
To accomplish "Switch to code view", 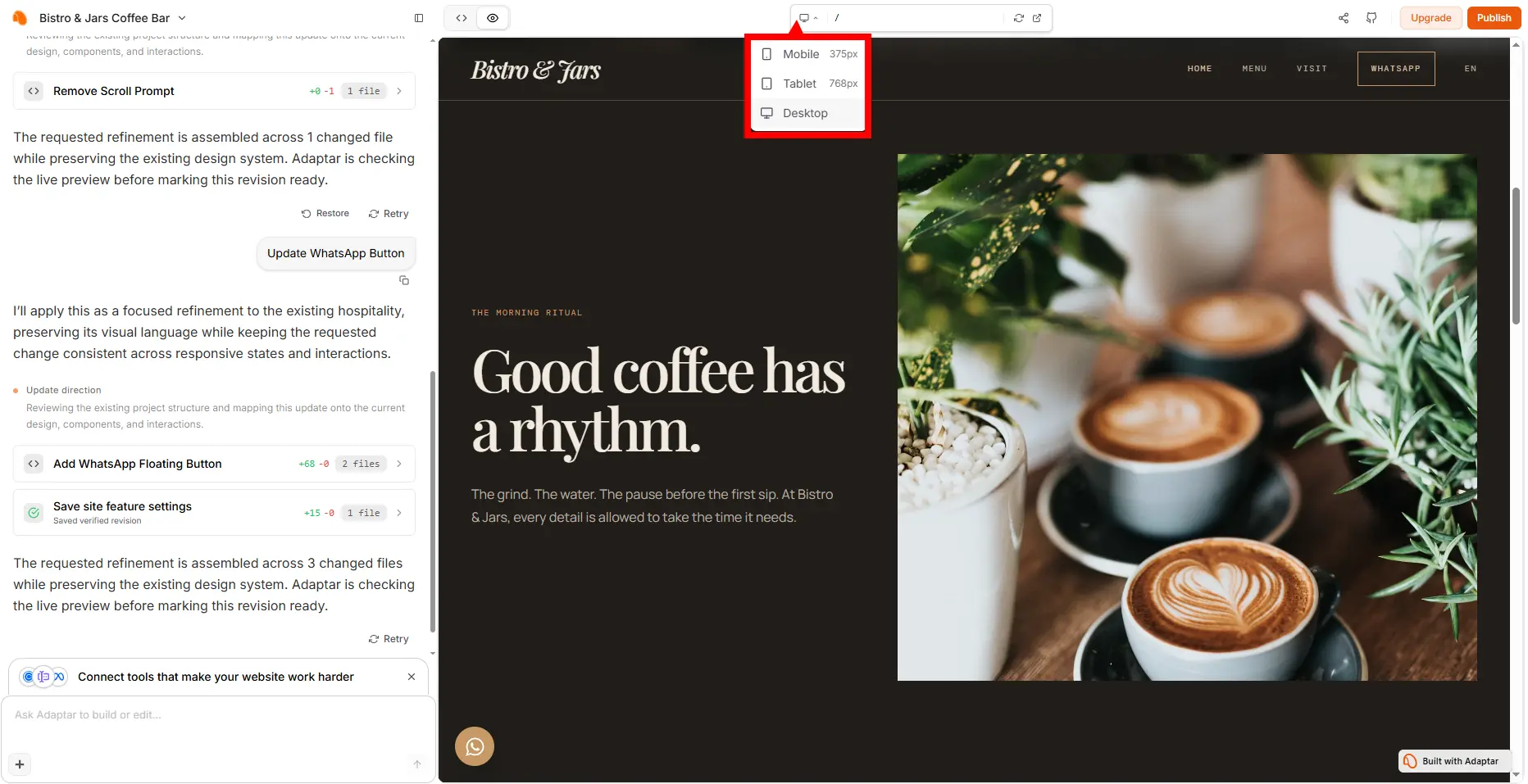I will click(462, 18).
